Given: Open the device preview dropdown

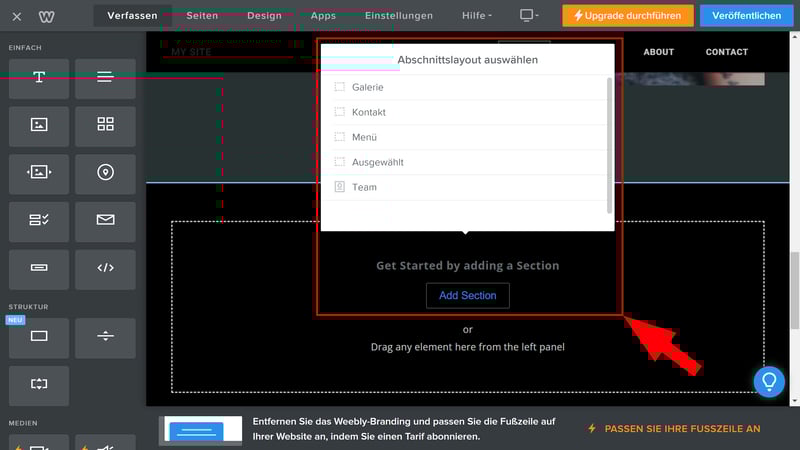Looking at the screenshot, I should tap(529, 16).
